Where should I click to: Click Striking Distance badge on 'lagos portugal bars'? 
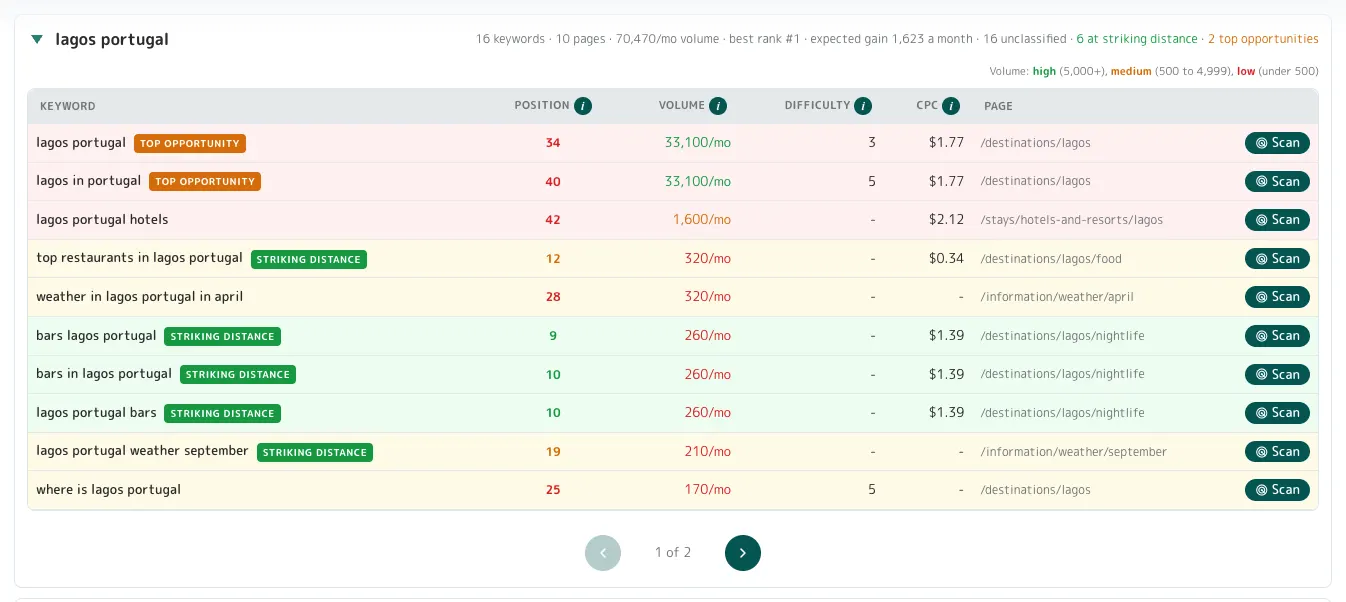222,413
